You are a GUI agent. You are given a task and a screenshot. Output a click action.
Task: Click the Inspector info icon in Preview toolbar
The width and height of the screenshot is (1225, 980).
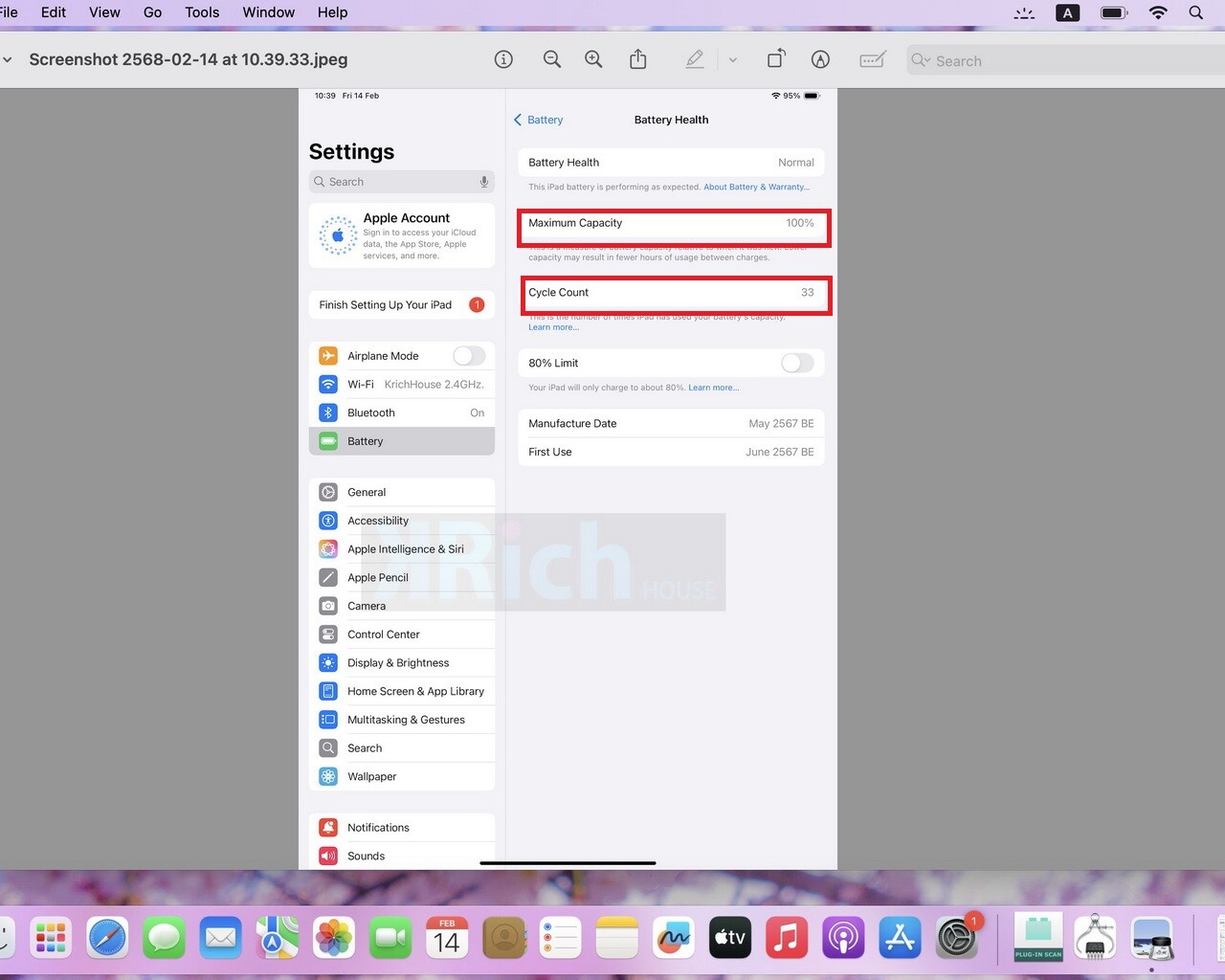(503, 59)
